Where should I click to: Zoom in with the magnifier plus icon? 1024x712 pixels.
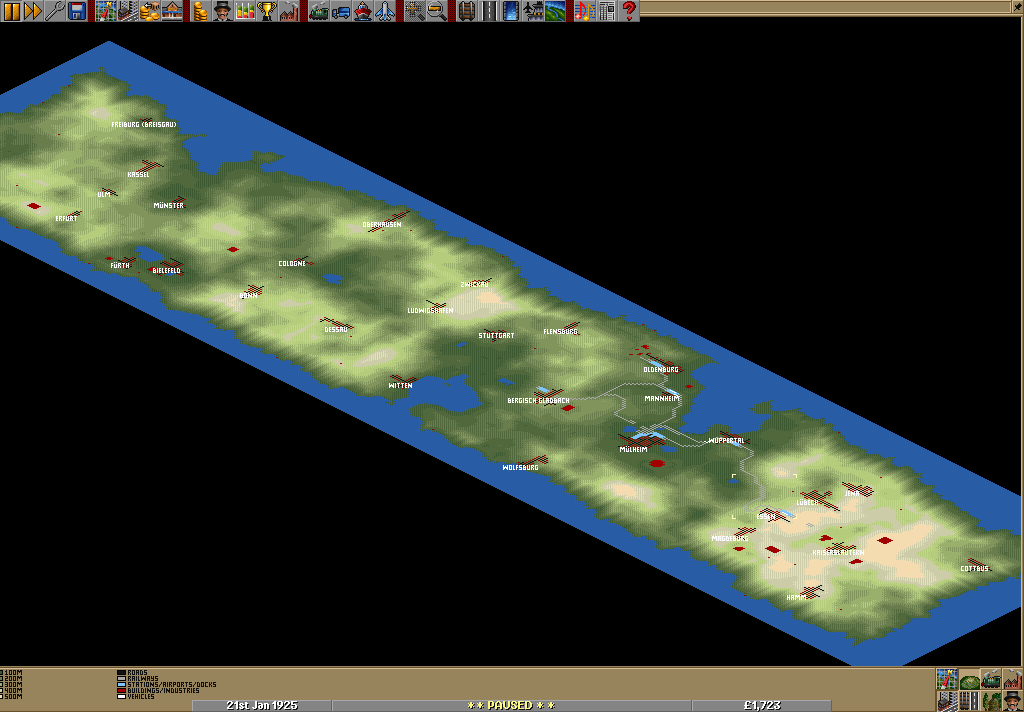(414, 11)
